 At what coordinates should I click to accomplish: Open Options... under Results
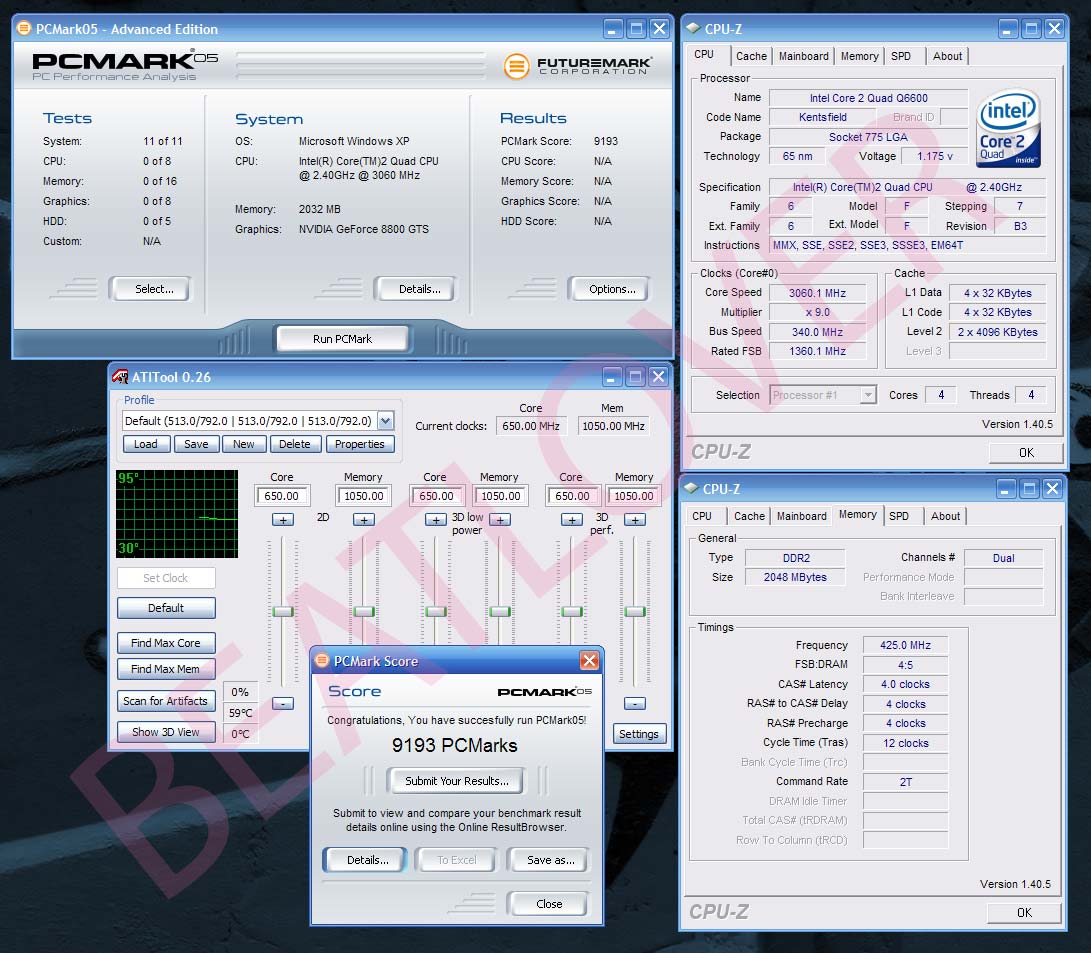(609, 289)
